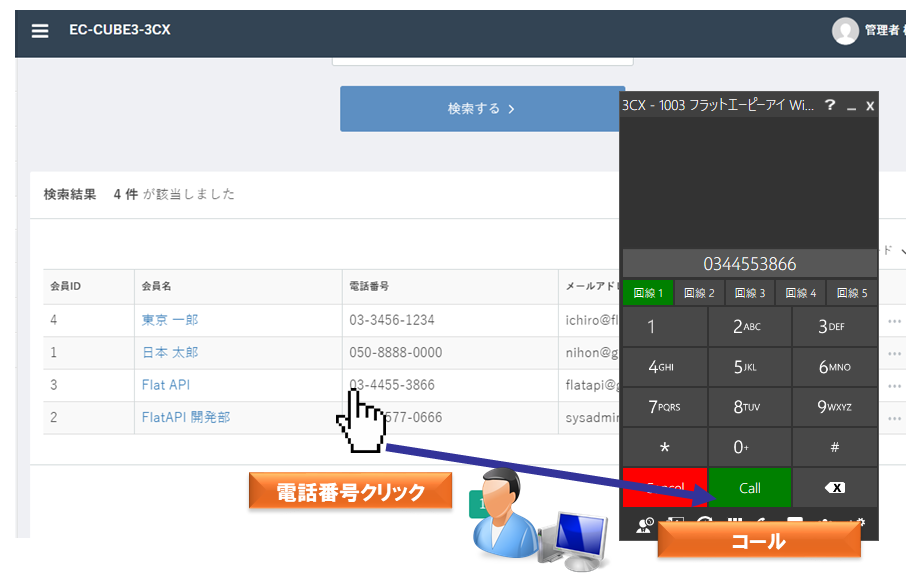Switch to line tab 回線 2
Viewport: 922px width, 585px height.
coord(699,293)
